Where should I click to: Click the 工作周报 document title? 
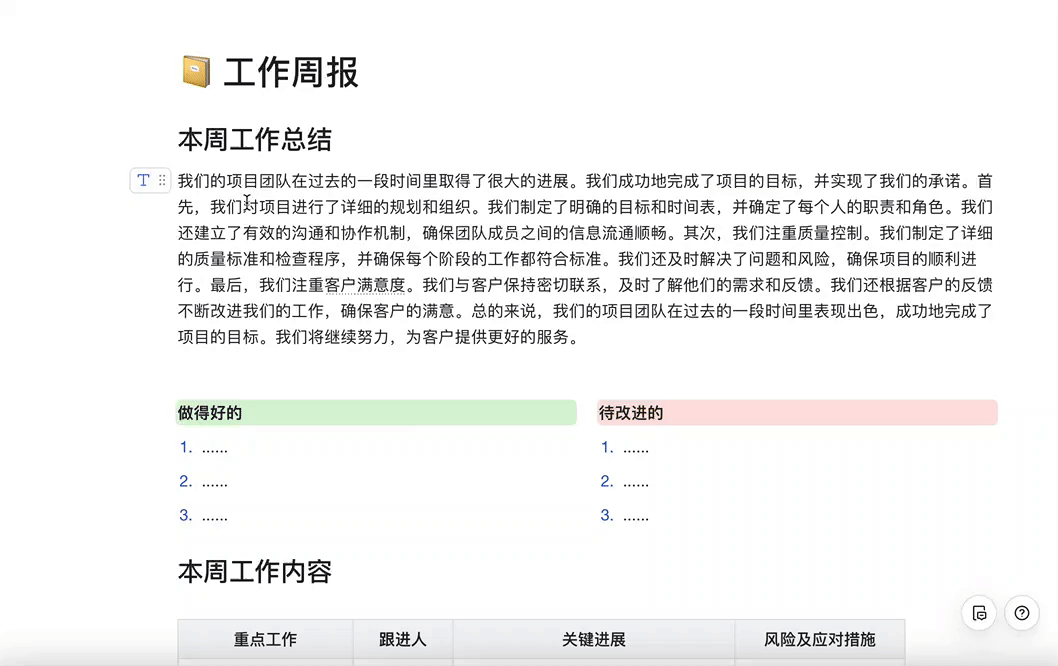(291, 72)
